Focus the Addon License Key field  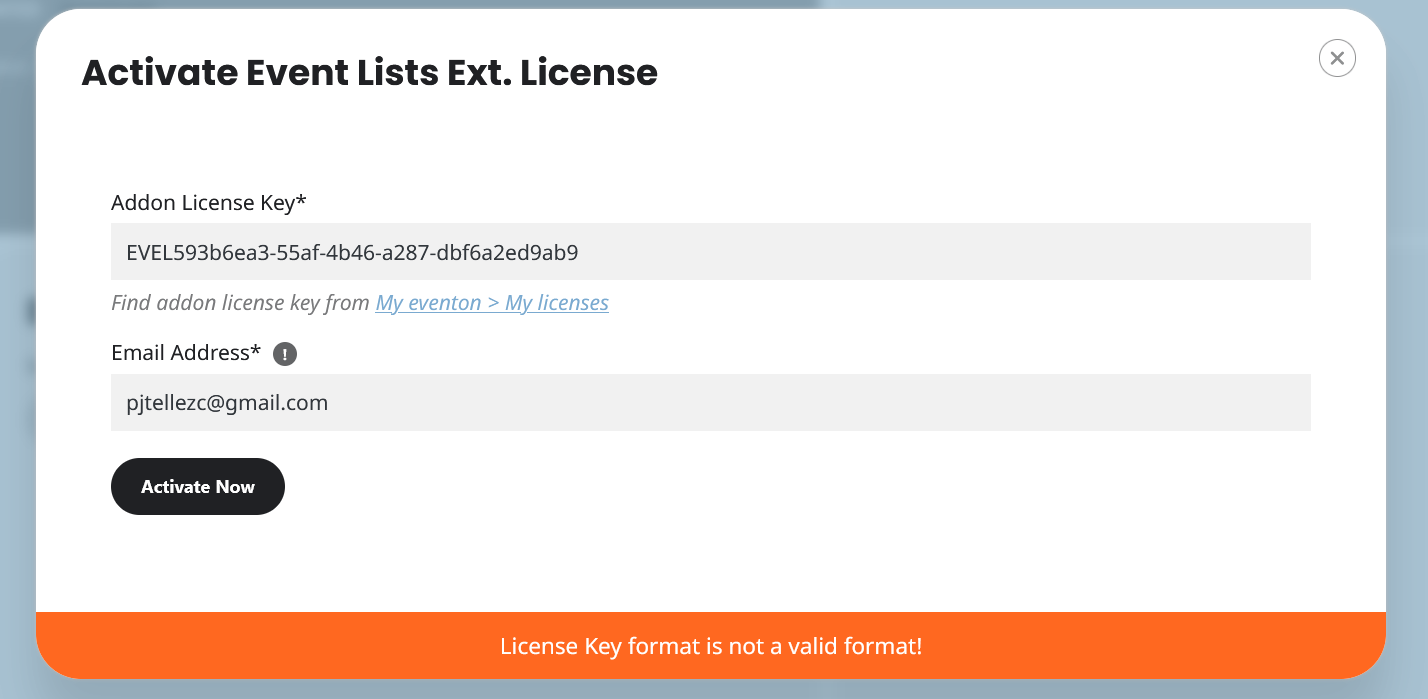[x=710, y=252]
